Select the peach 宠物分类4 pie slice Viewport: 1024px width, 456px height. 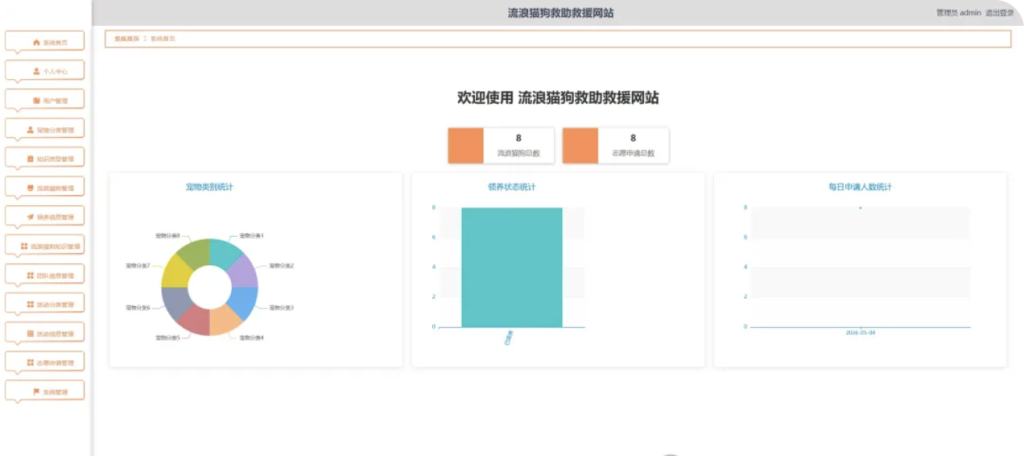(225, 322)
